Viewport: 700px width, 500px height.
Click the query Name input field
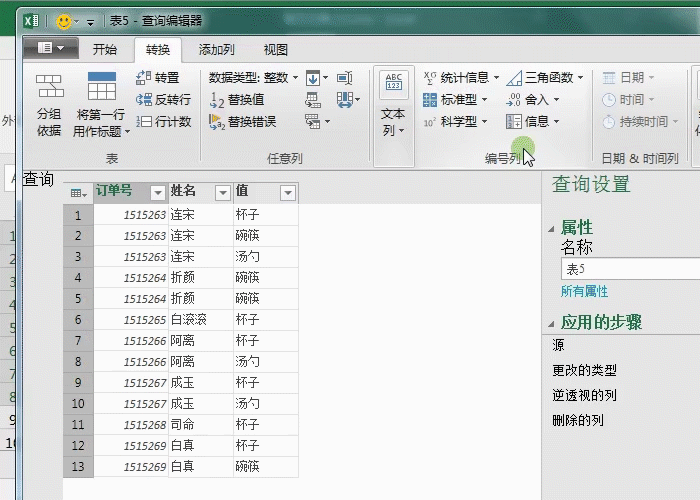pyautogui.click(x=628, y=269)
